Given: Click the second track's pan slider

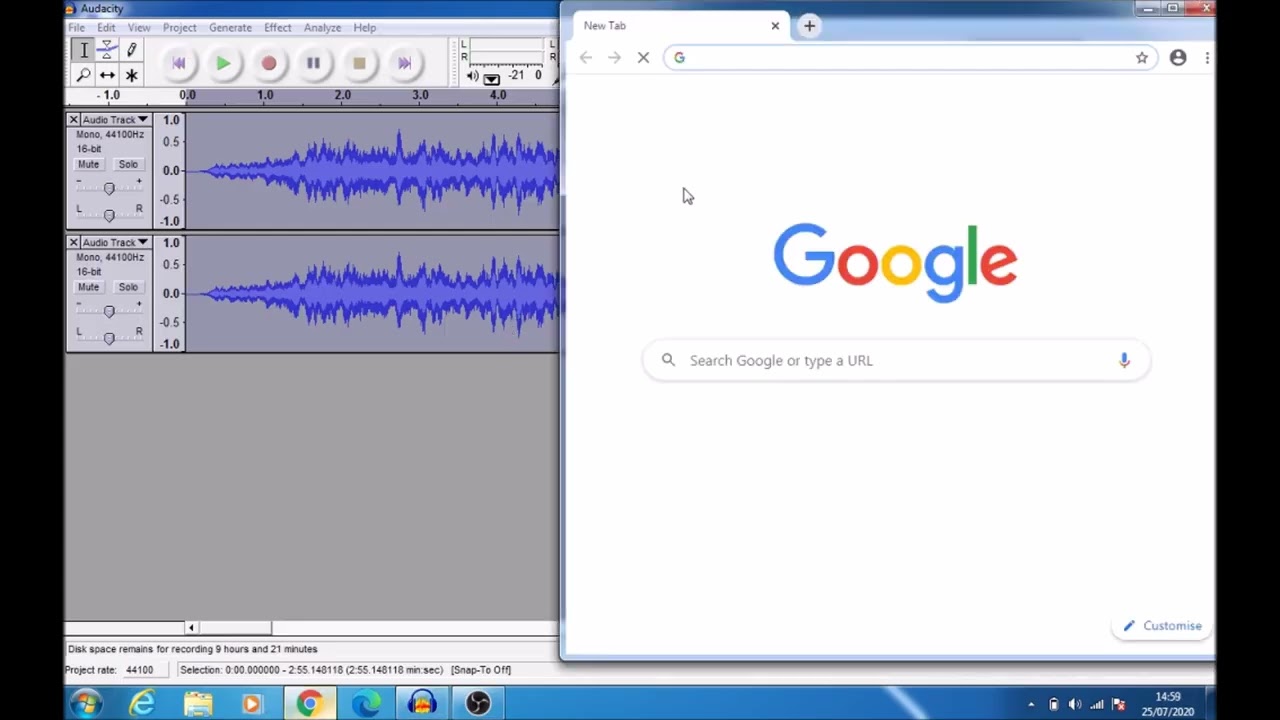Looking at the screenshot, I should [x=109, y=336].
